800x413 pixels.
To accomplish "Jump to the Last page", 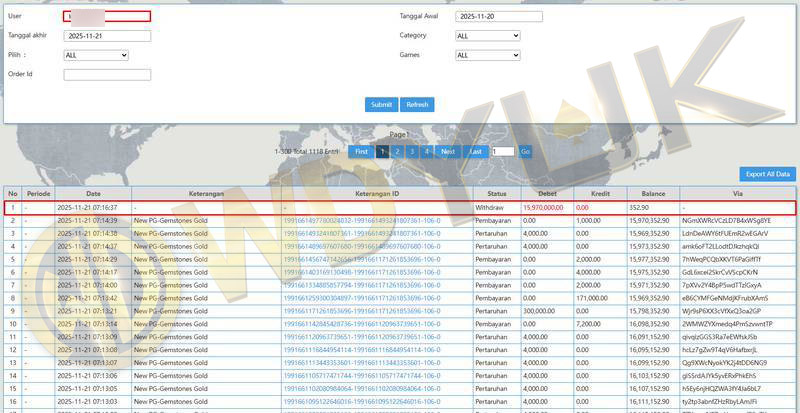I will click(476, 151).
